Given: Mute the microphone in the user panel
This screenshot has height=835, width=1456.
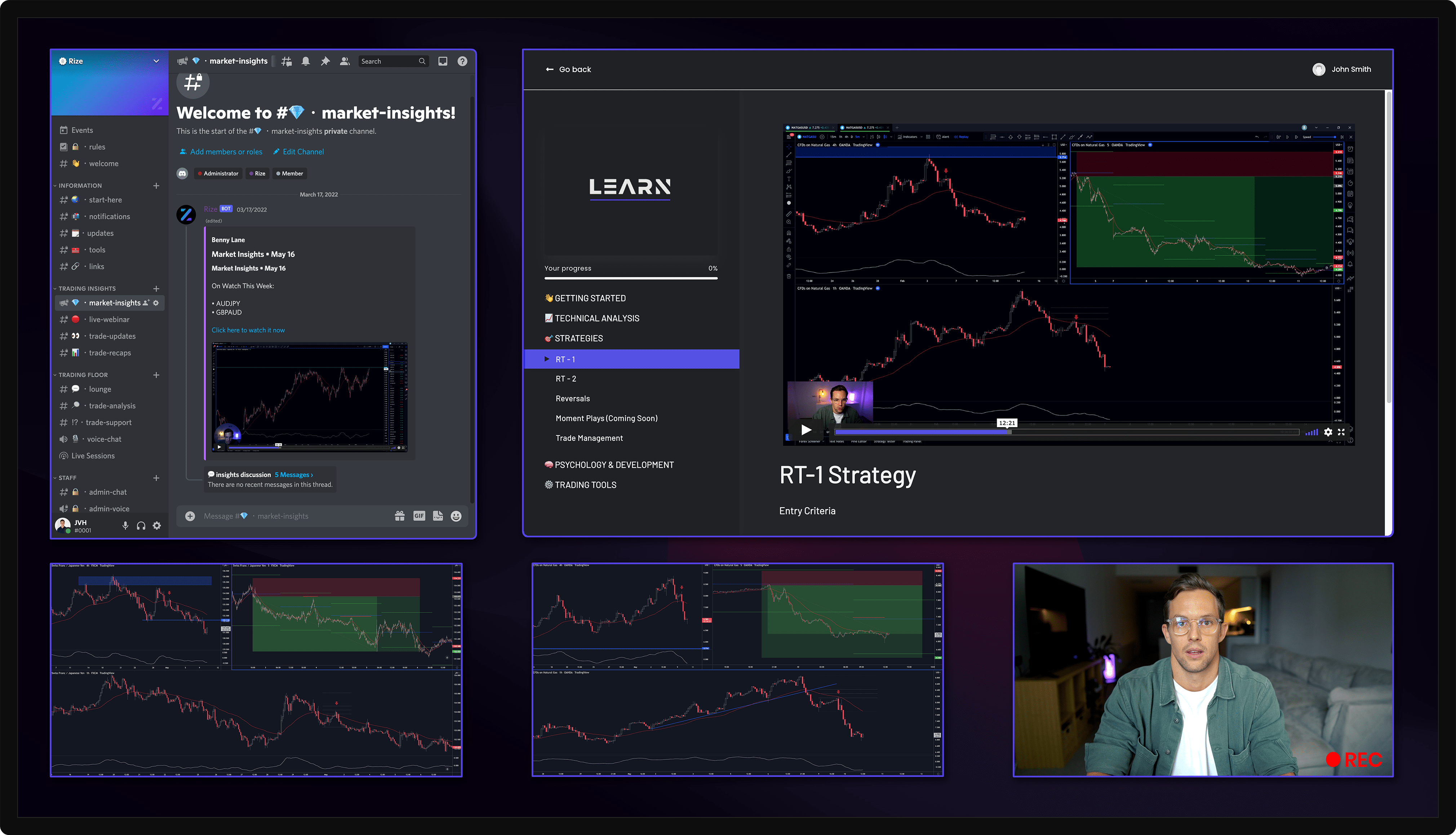Looking at the screenshot, I should point(126,525).
